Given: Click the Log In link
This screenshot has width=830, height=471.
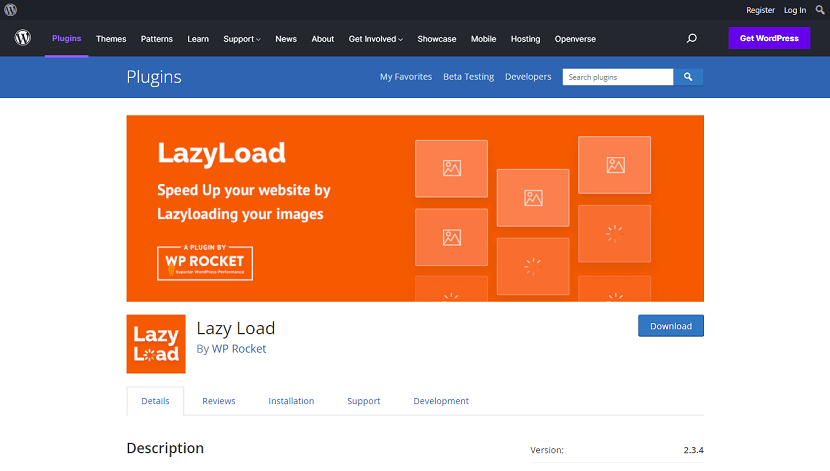Looking at the screenshot, I should [x=795, y=10].
